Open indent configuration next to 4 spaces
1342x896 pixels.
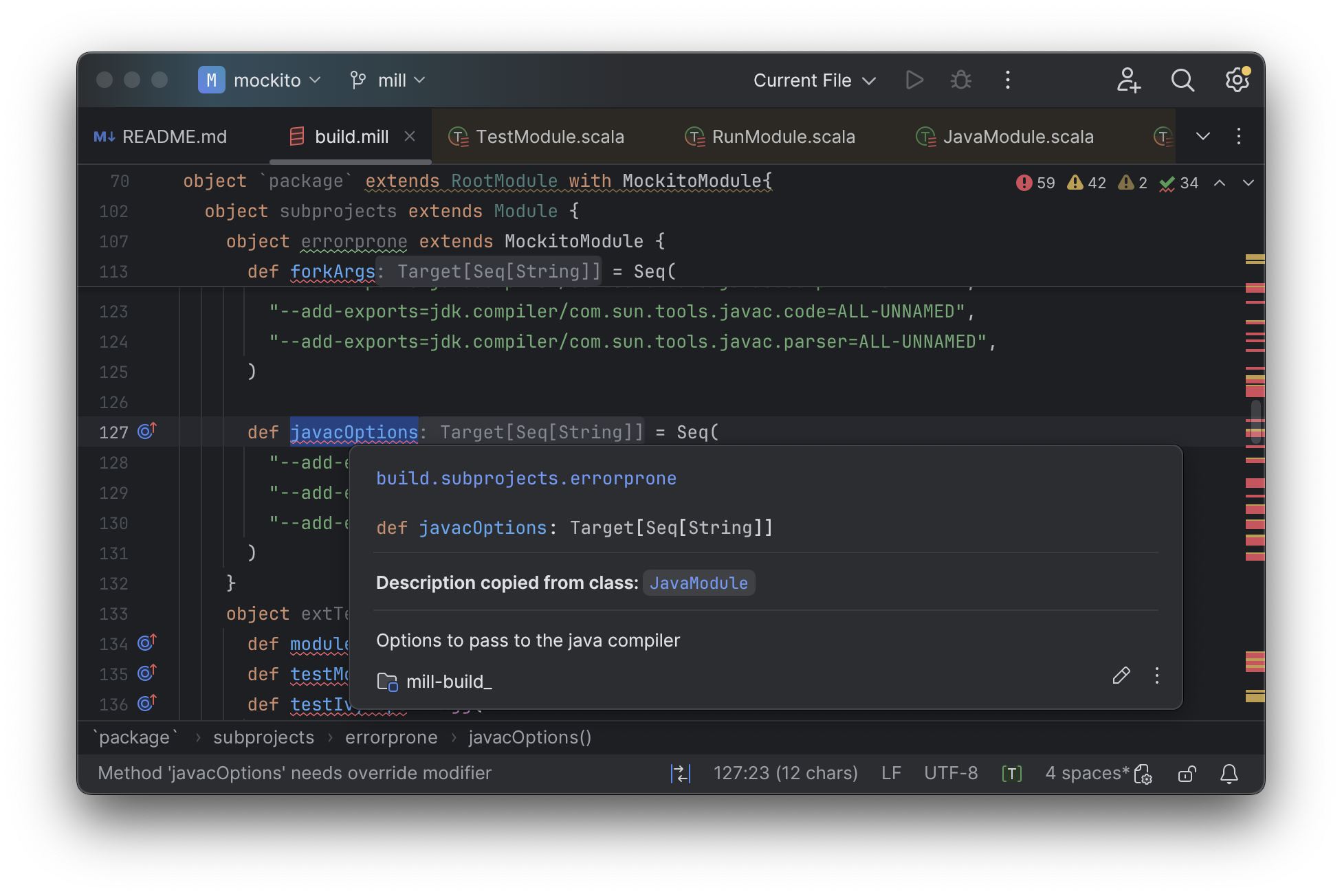pos(1143,774)
